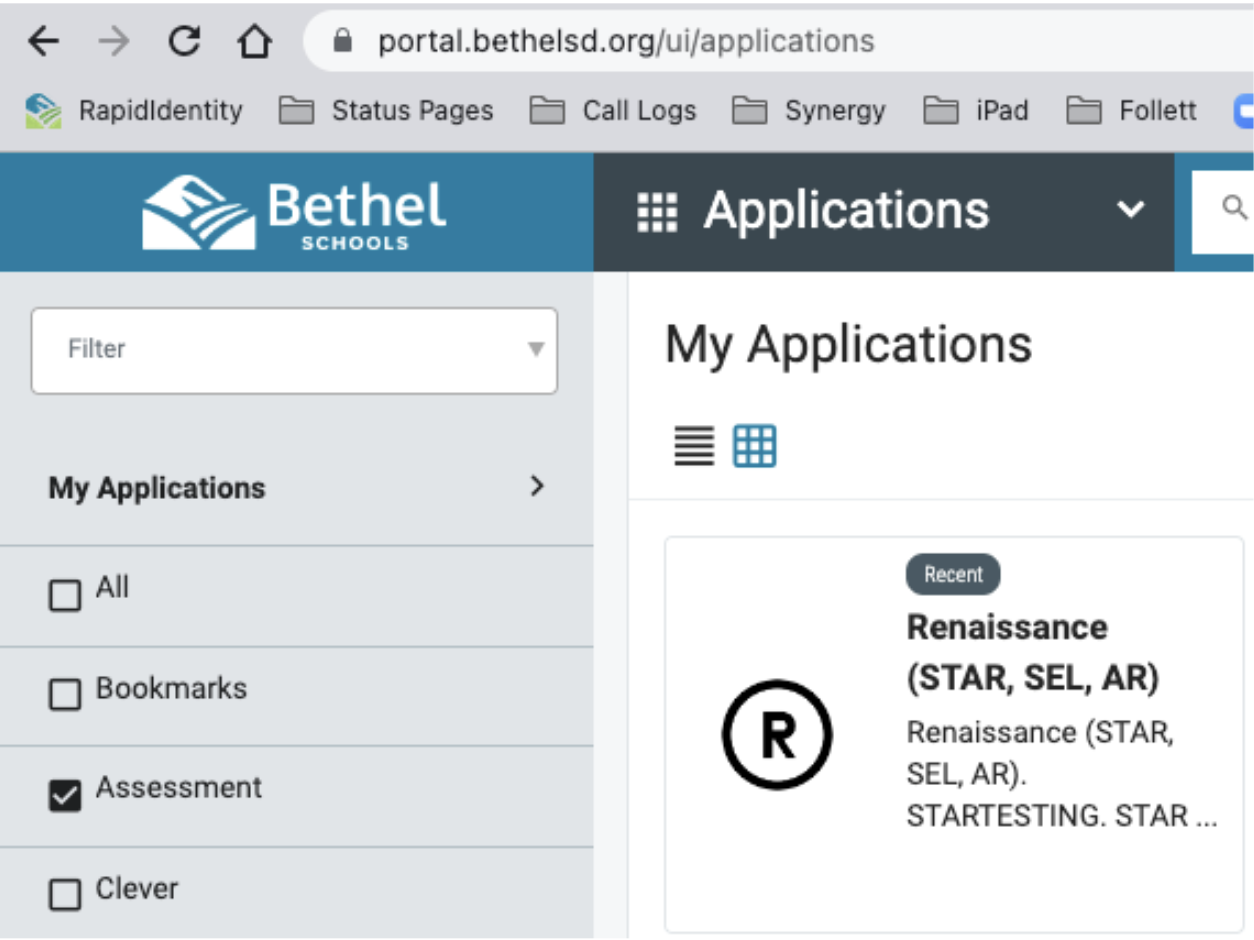Image resolution: width=1254 pixels, height=940 pixels.
Task: Check the All checkbox
Action: 65,596
